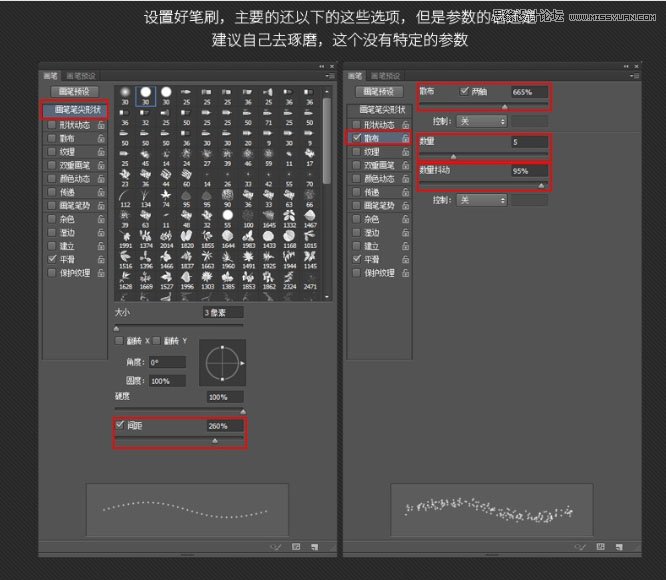Open preset manager icon in left panel footer
The image size is (666, 580).
tap(296, 547)
